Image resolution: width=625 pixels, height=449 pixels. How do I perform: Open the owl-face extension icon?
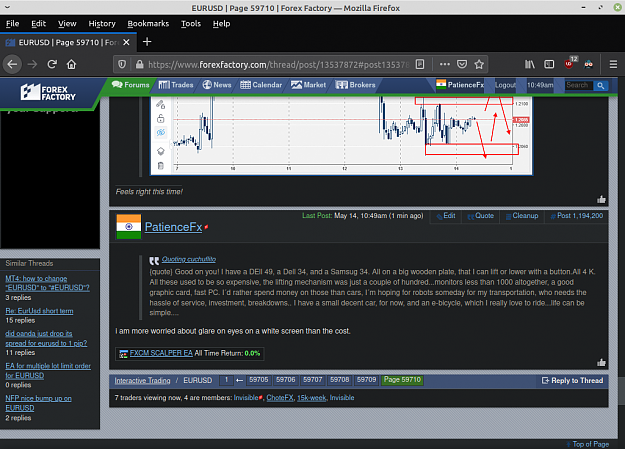(589, 64)
